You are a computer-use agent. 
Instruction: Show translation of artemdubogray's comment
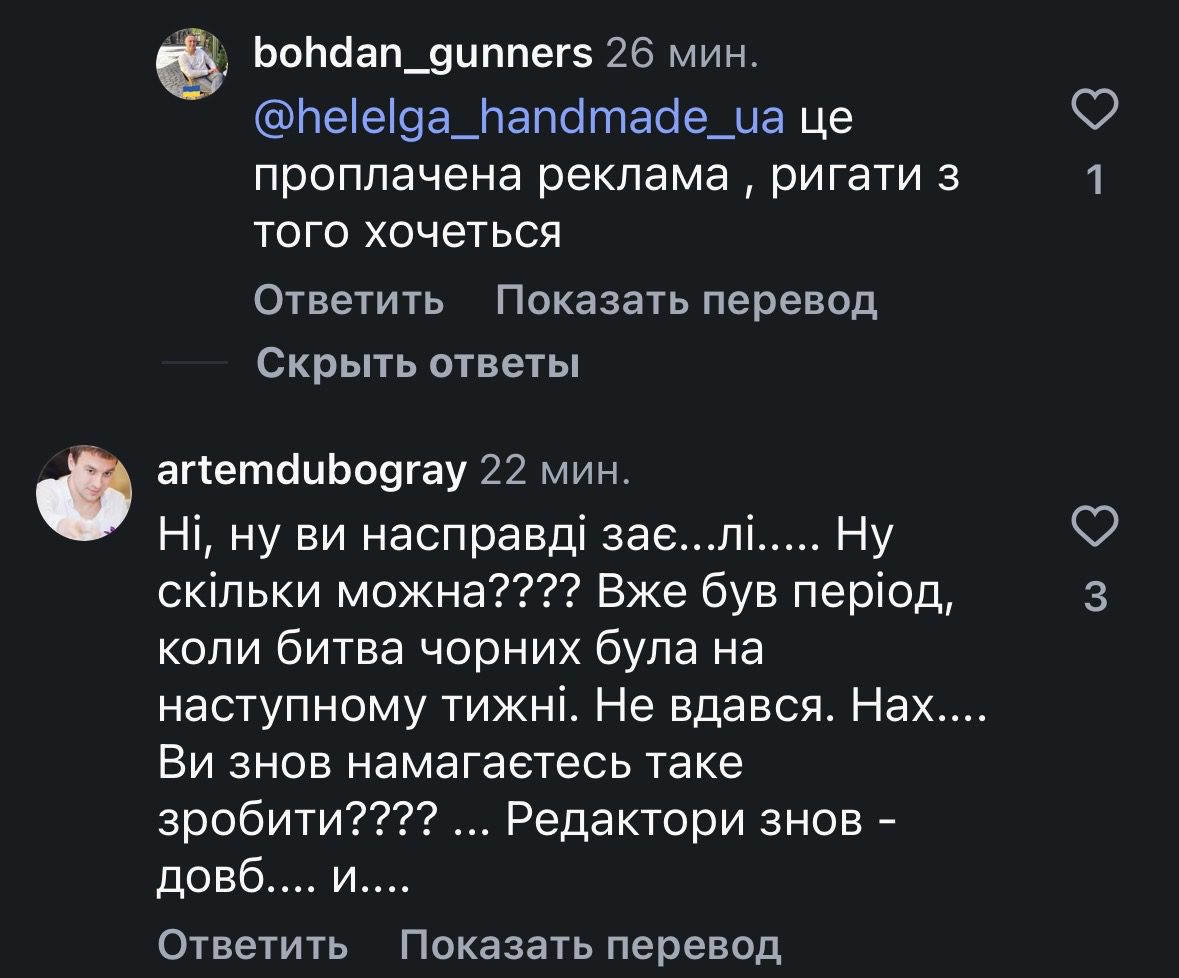(590, 943)
